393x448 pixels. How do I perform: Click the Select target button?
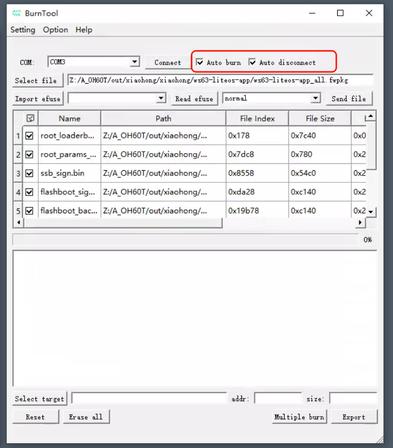coord(39,399)
